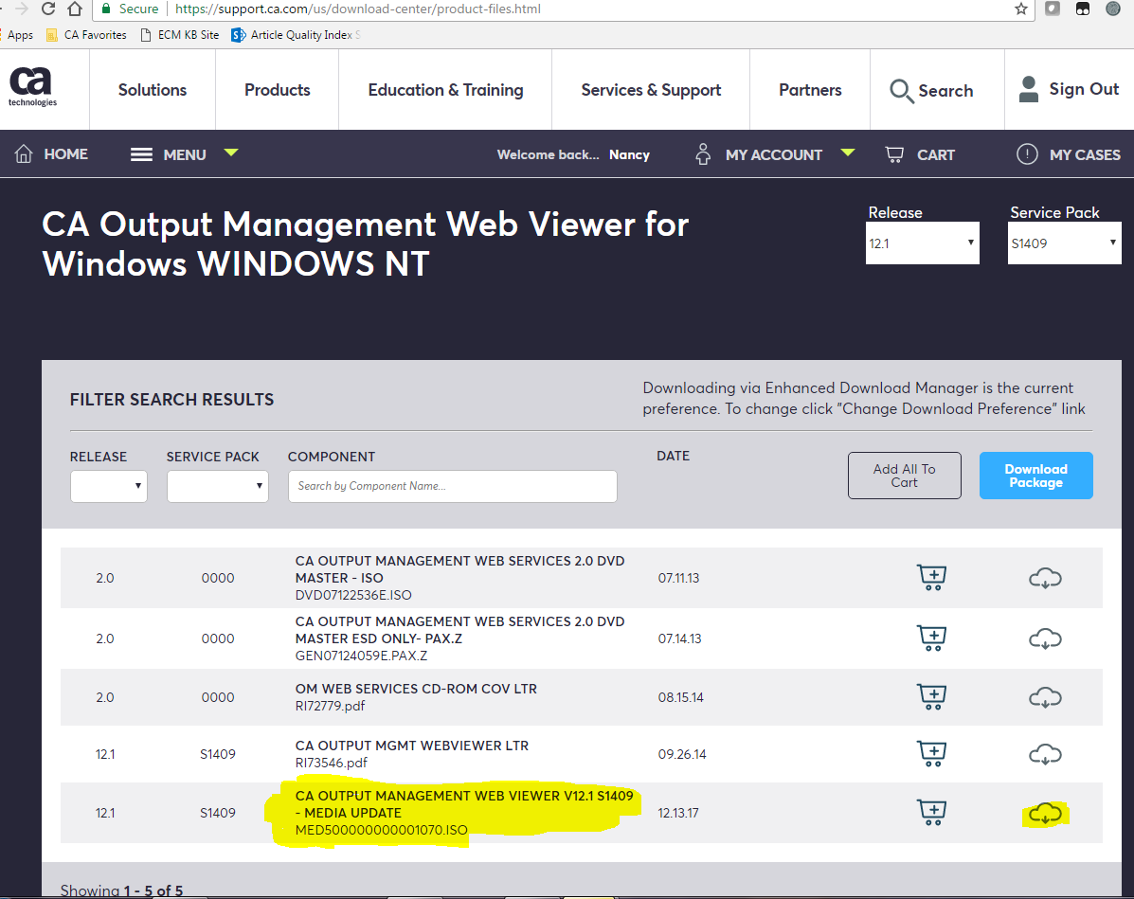The width and height of the screenshot is (1134, 899).
Task: Click the cart icon in header
Action: 895,154
